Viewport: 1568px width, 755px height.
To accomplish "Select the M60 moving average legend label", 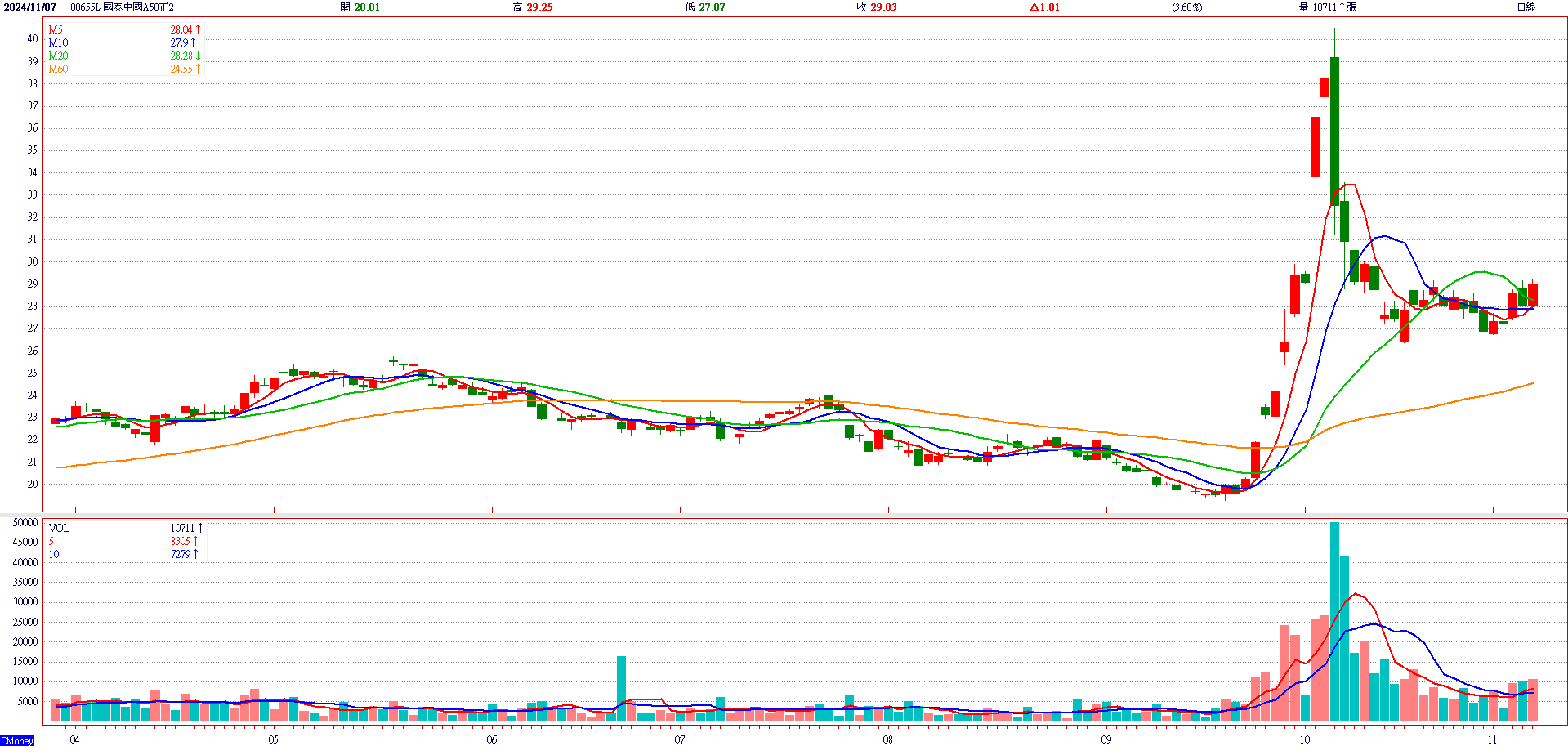I will coord(58,69).
